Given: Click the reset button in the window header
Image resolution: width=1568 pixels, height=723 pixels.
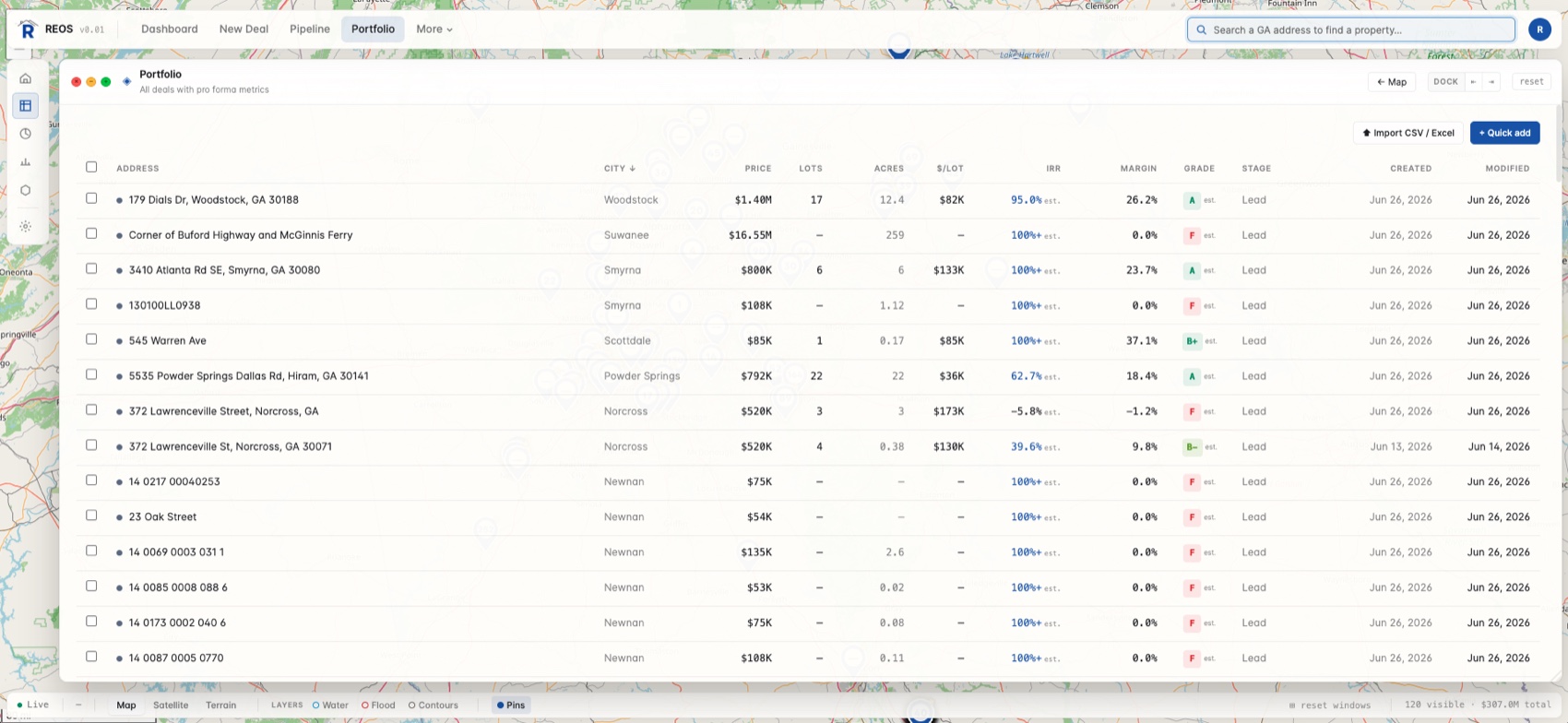Looking at the screenshot, I should (1531, 81).
